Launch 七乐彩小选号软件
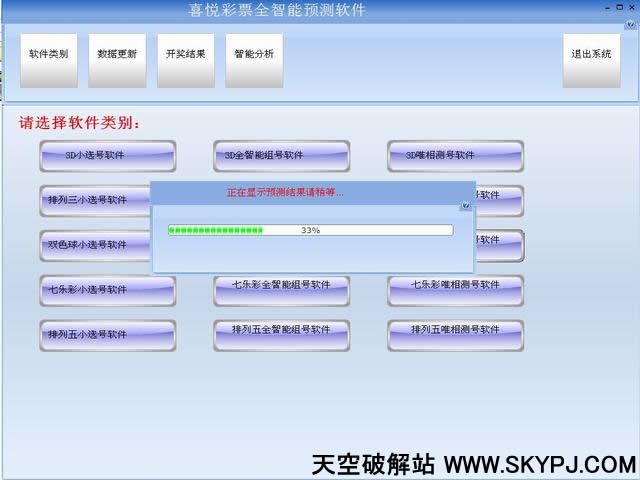 (x=108, y=290)
